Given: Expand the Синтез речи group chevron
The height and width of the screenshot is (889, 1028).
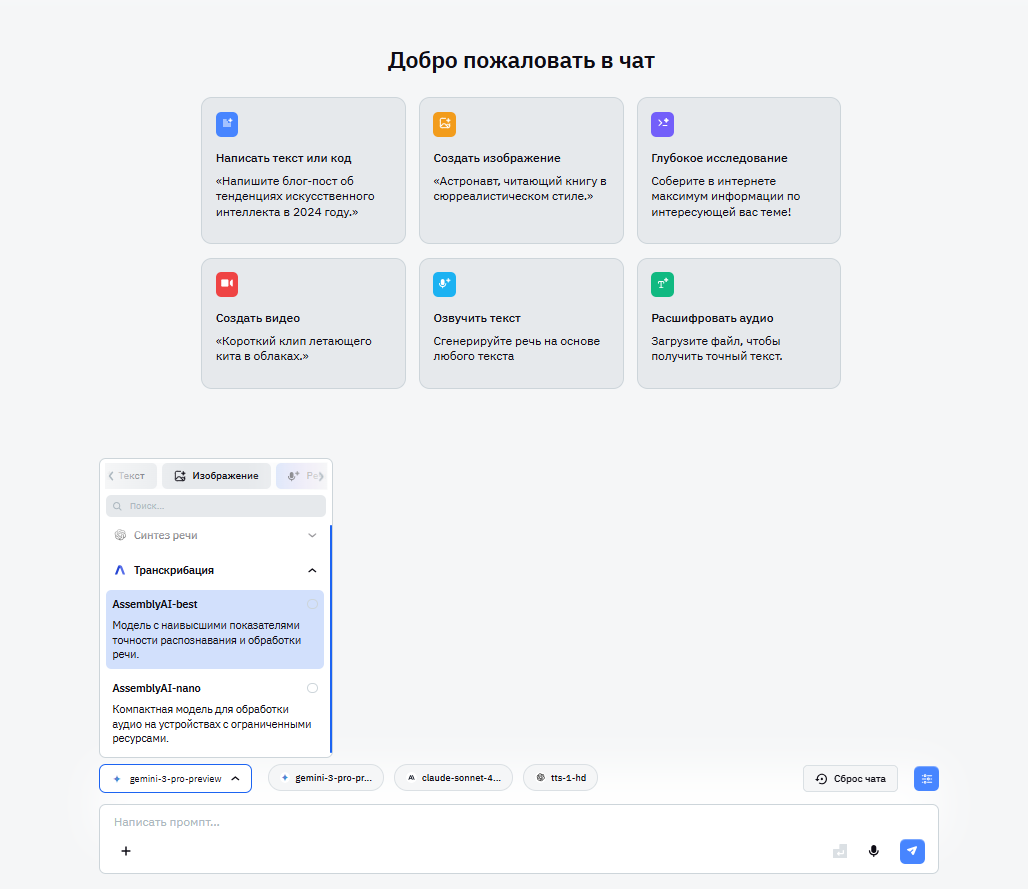Looking at the screenshot, I should pos(312,535).
